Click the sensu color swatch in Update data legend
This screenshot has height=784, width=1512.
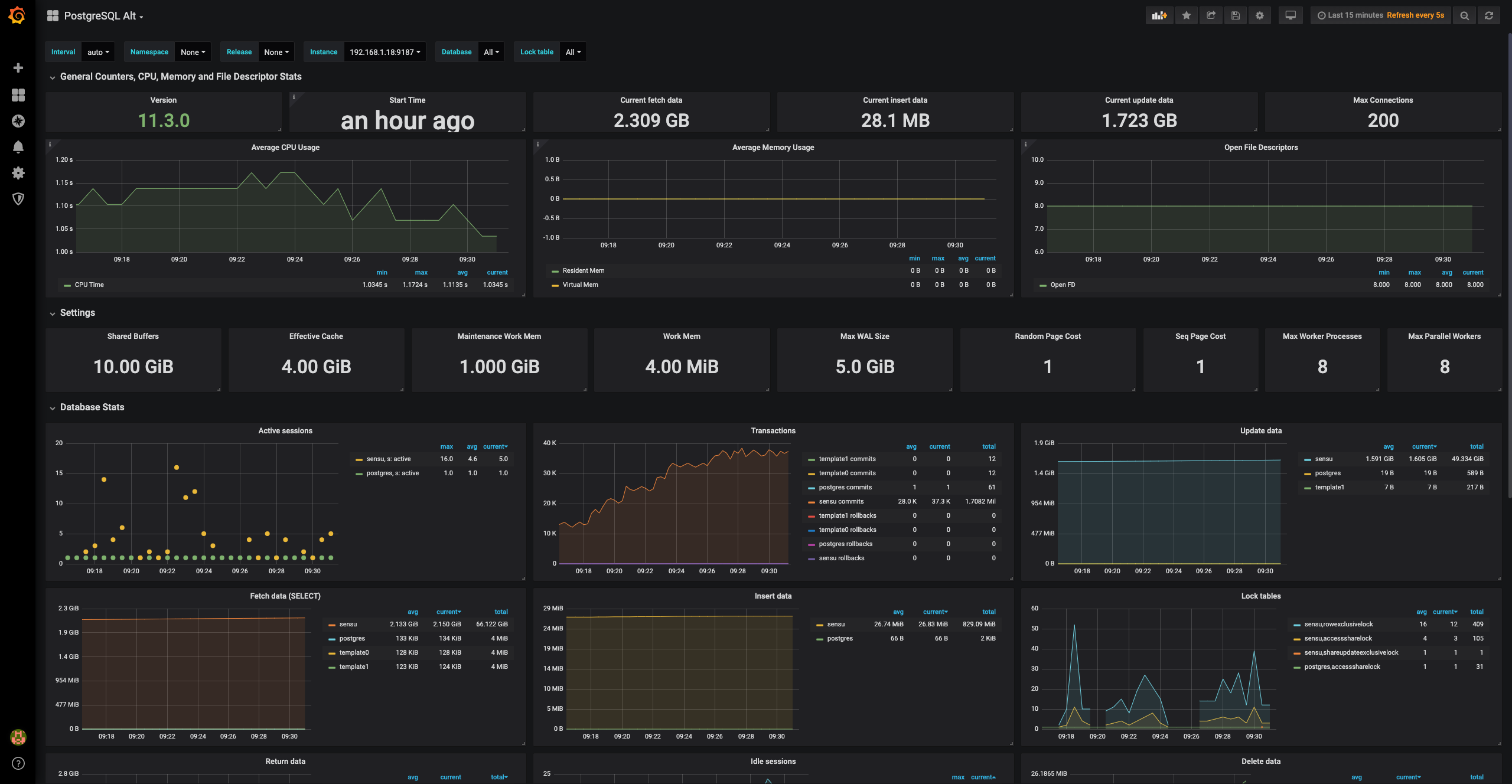[1308, 459]
